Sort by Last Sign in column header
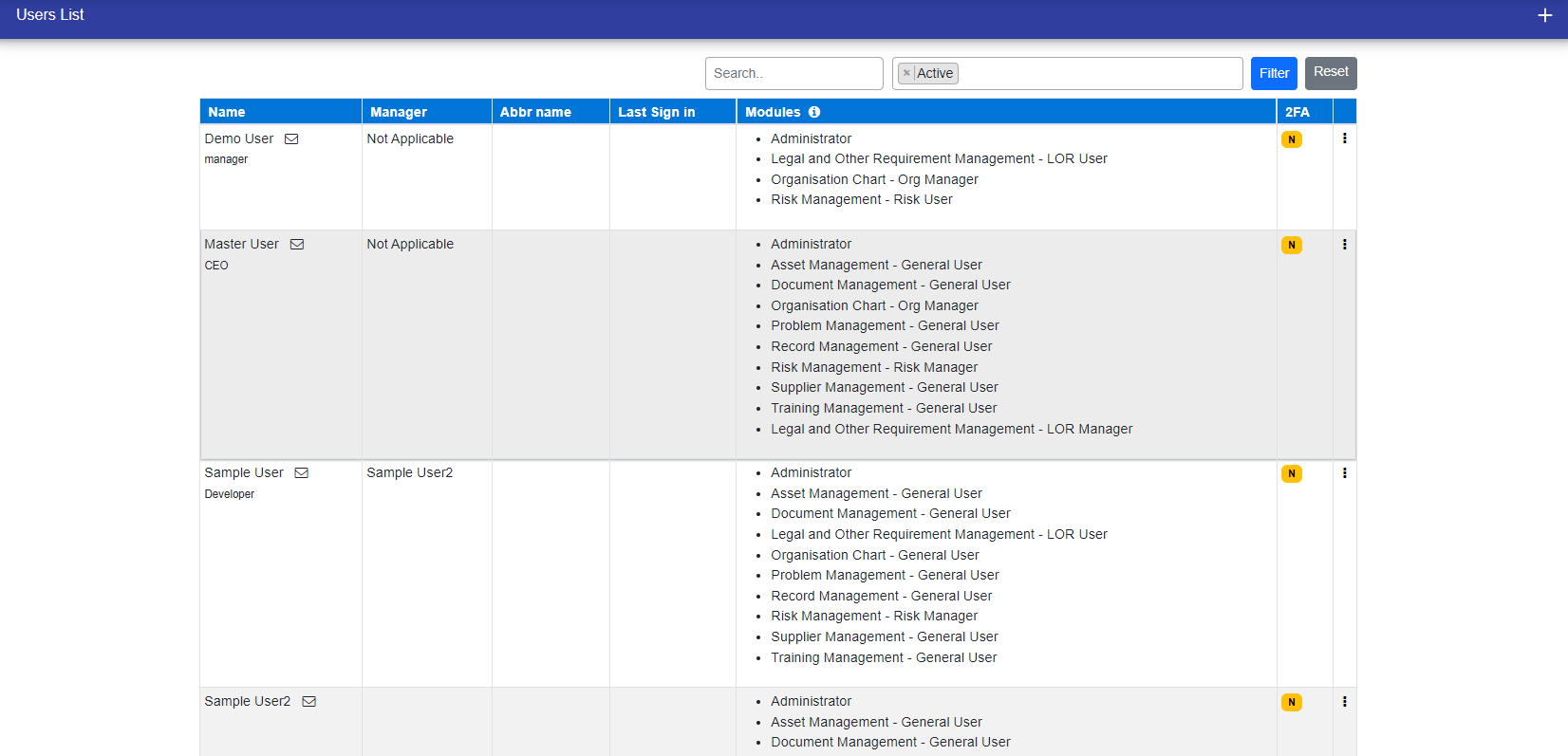The image size is (1568, 756). coord(656,112)
